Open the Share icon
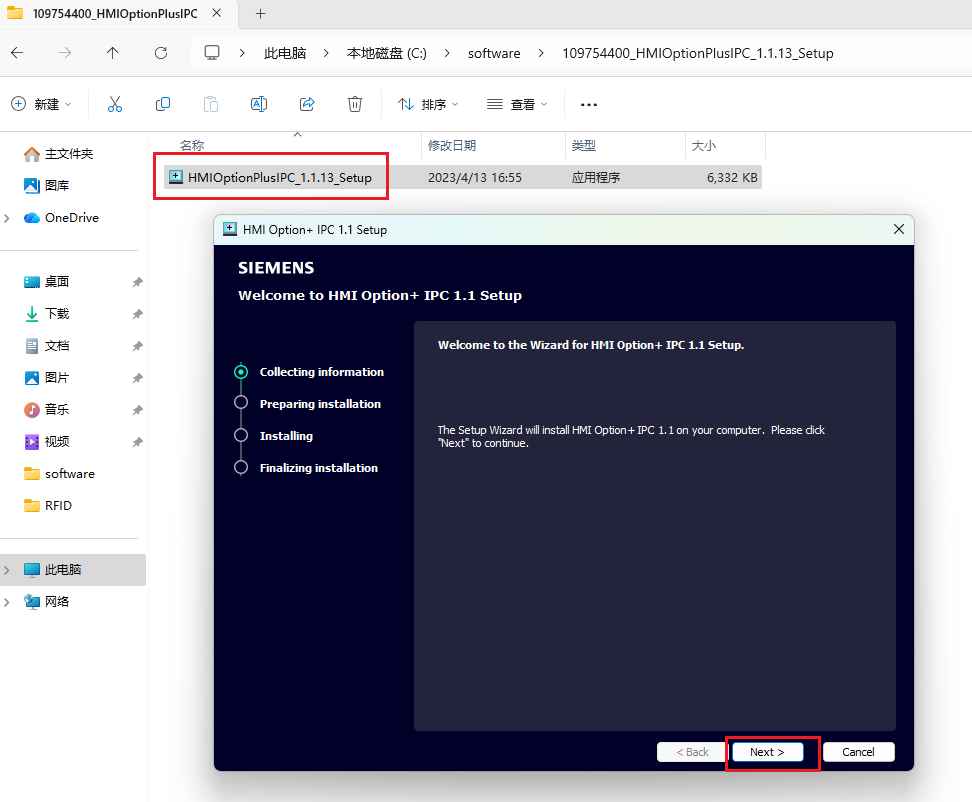972x802 pixels. [x=307, y=103]
